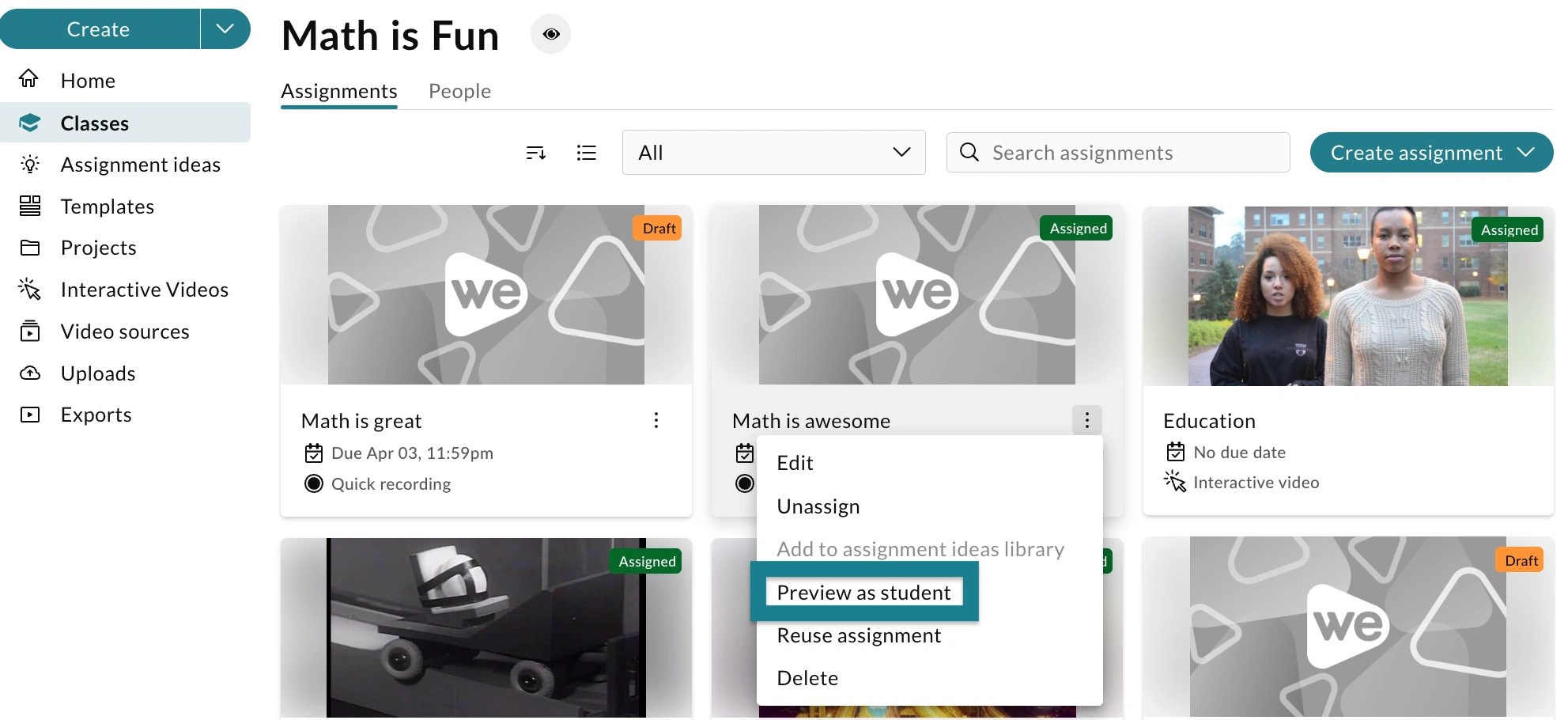The width and height of the screenshot is (1568, 720).
Task: Click Draft badge on Math is great
Action: point(659,229)
